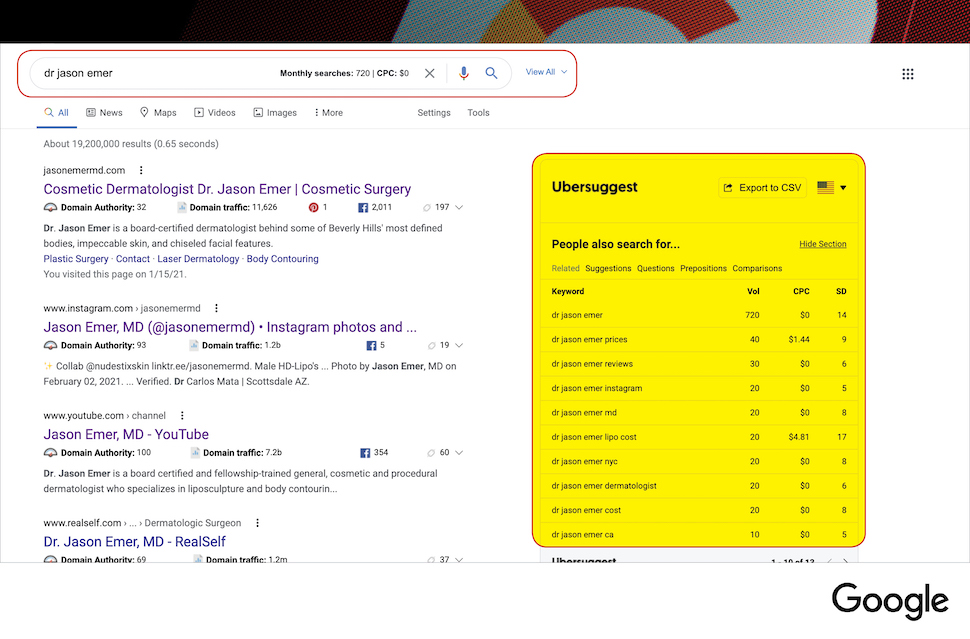
Task: Select keyword 'dr jason emer md'
Action: pyautogui.click(x=584, y=413)
